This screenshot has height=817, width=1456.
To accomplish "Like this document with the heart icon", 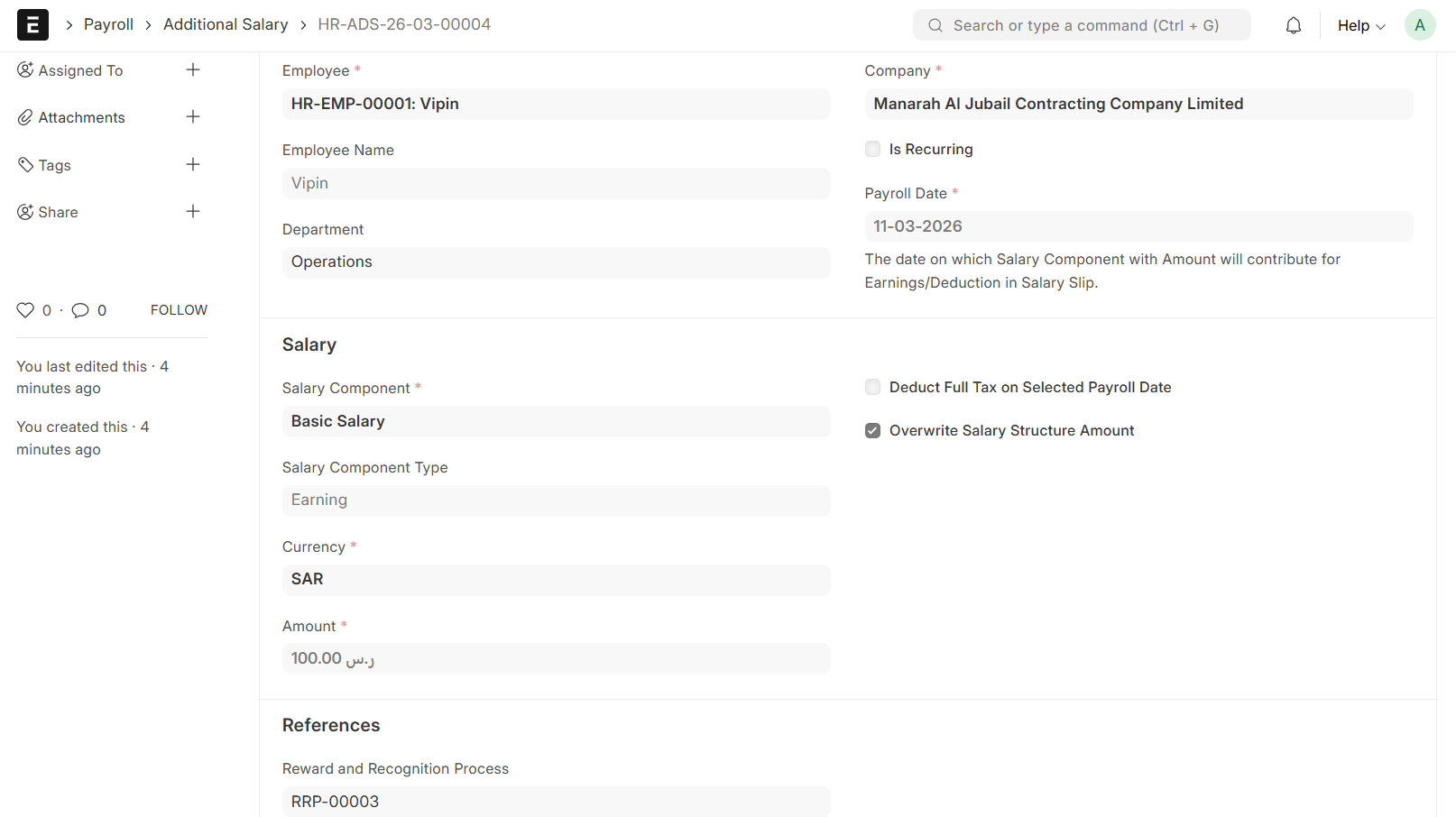I will pyautogui.click(x=25, y=310).
